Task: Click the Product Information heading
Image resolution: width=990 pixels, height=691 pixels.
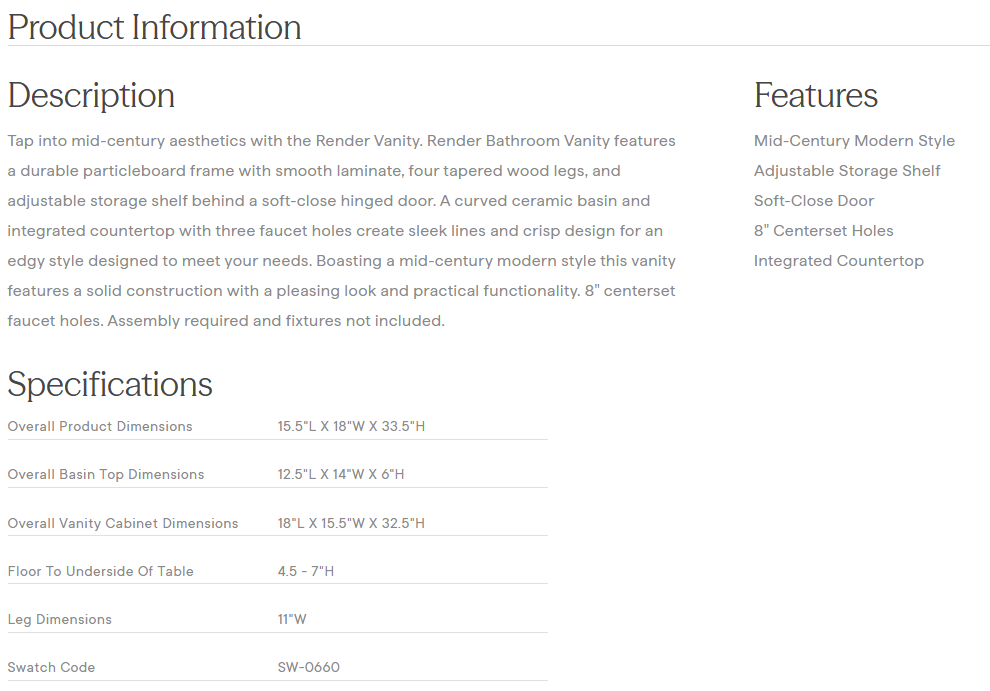Action: pyautogui.click(x=154, y=27)
